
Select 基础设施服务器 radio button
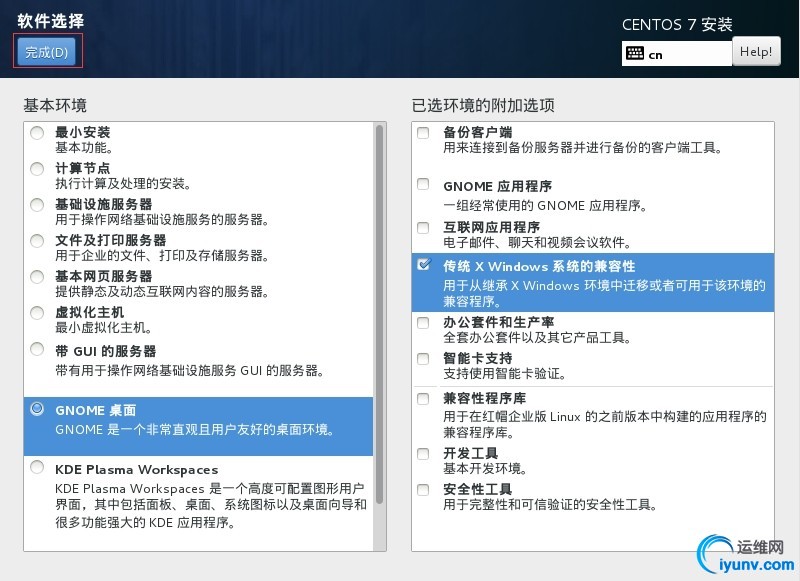[x=37, y=205]
